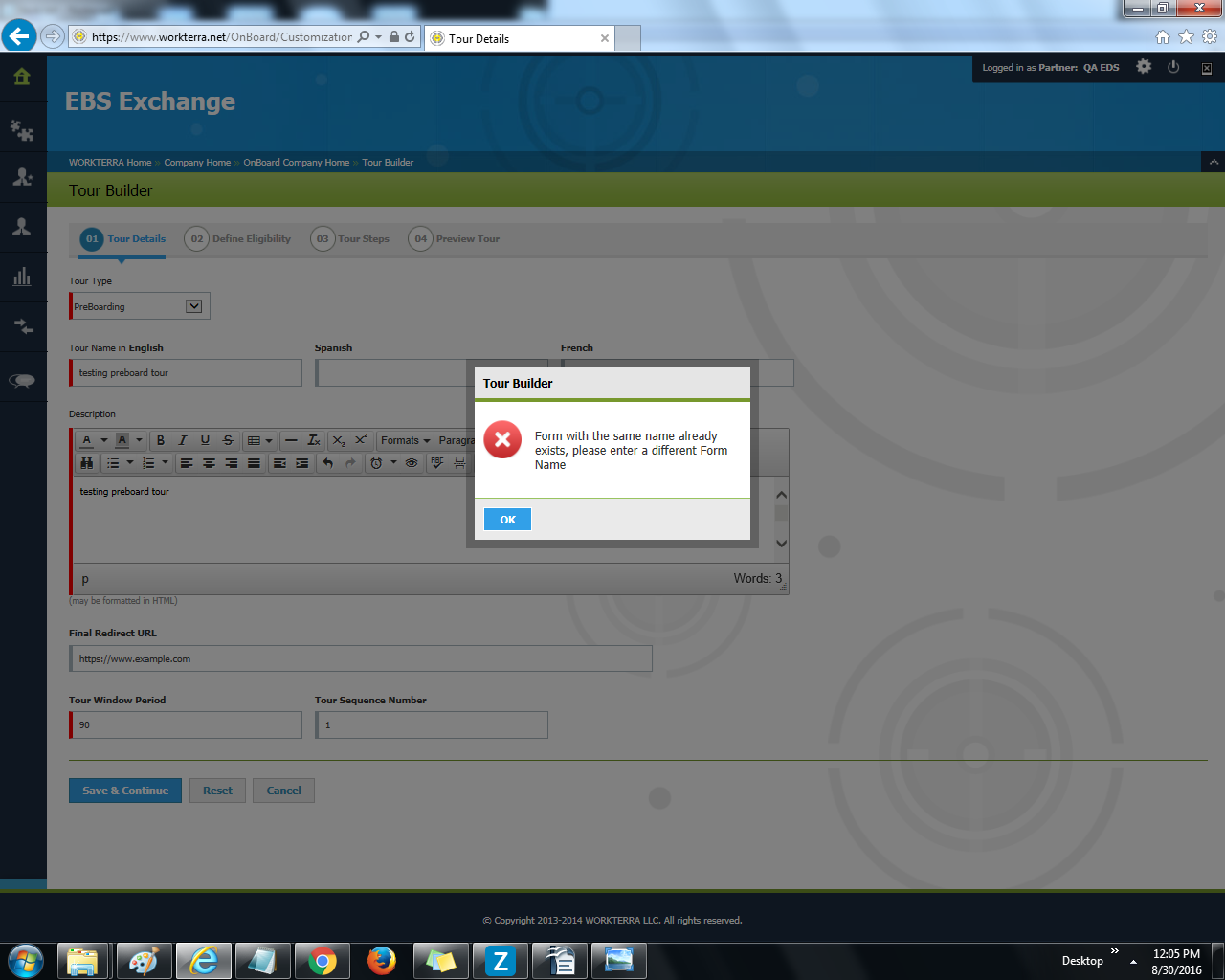Click the Tour Sequence Number field
The width and height of the screenshot is (1225, 980).
[432, 724]
